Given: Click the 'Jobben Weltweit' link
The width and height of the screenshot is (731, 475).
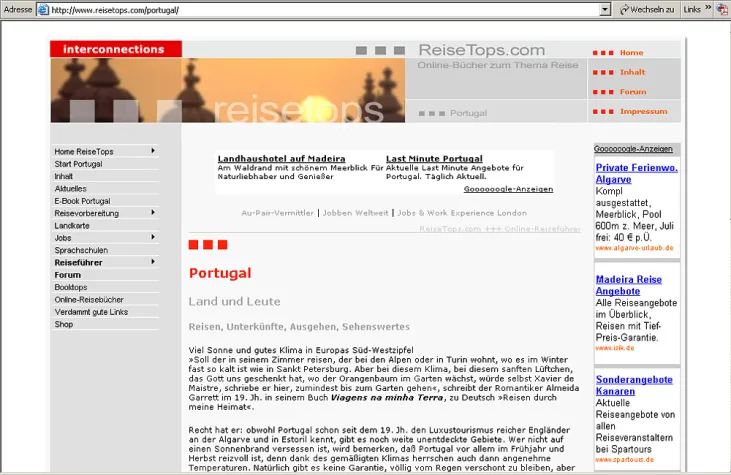Looking at the screenshot, I should pyautogui.click(x=357, y=213).
